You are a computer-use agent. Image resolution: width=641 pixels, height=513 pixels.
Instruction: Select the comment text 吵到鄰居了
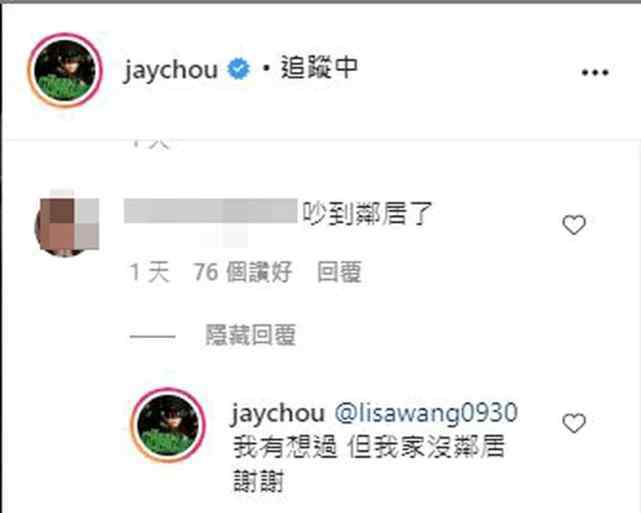(x=368, y=213)
